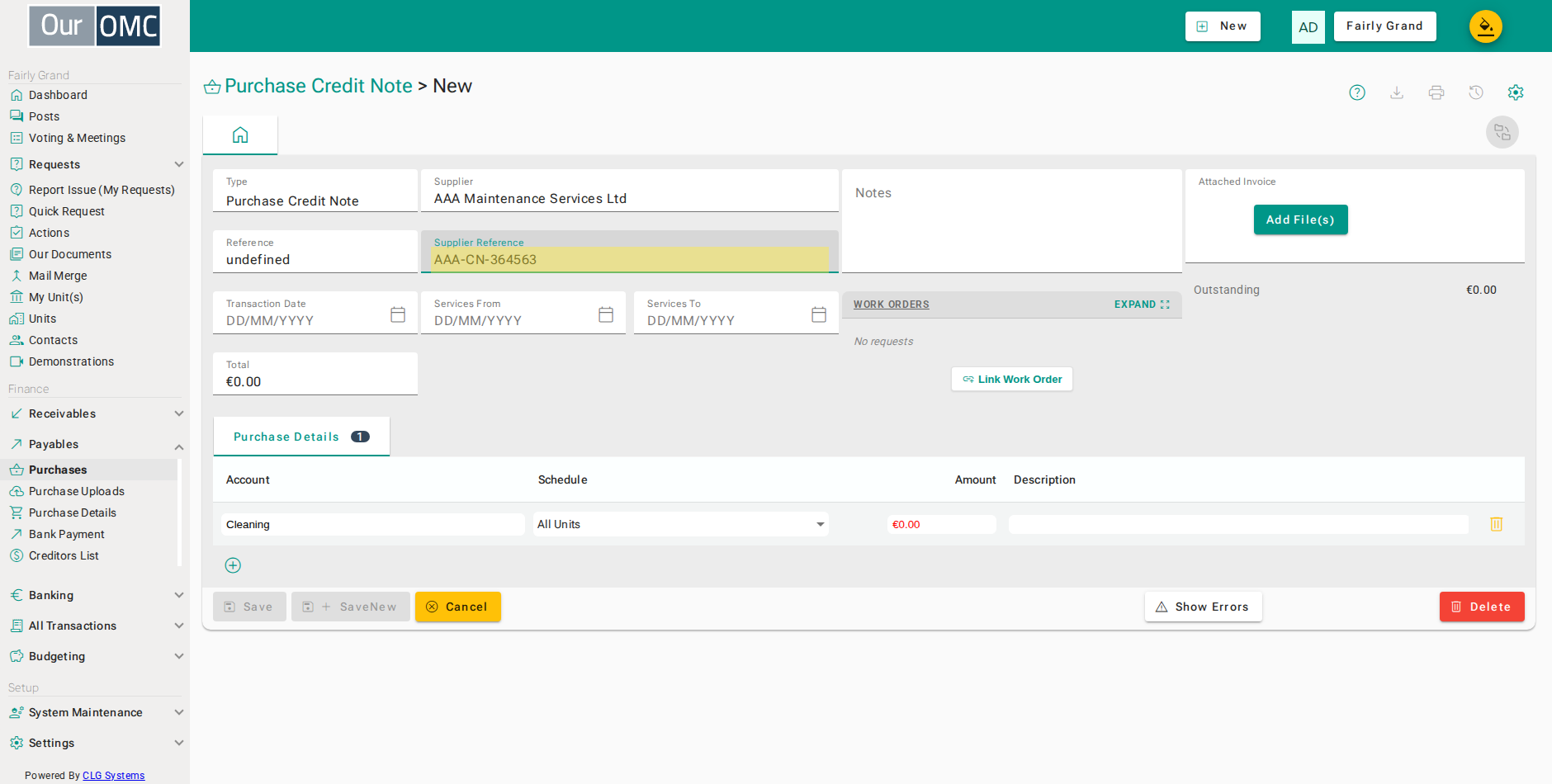Click the New button in header
The width and height of the screenshot is (1552, 784).
(x=1223, y=26)
